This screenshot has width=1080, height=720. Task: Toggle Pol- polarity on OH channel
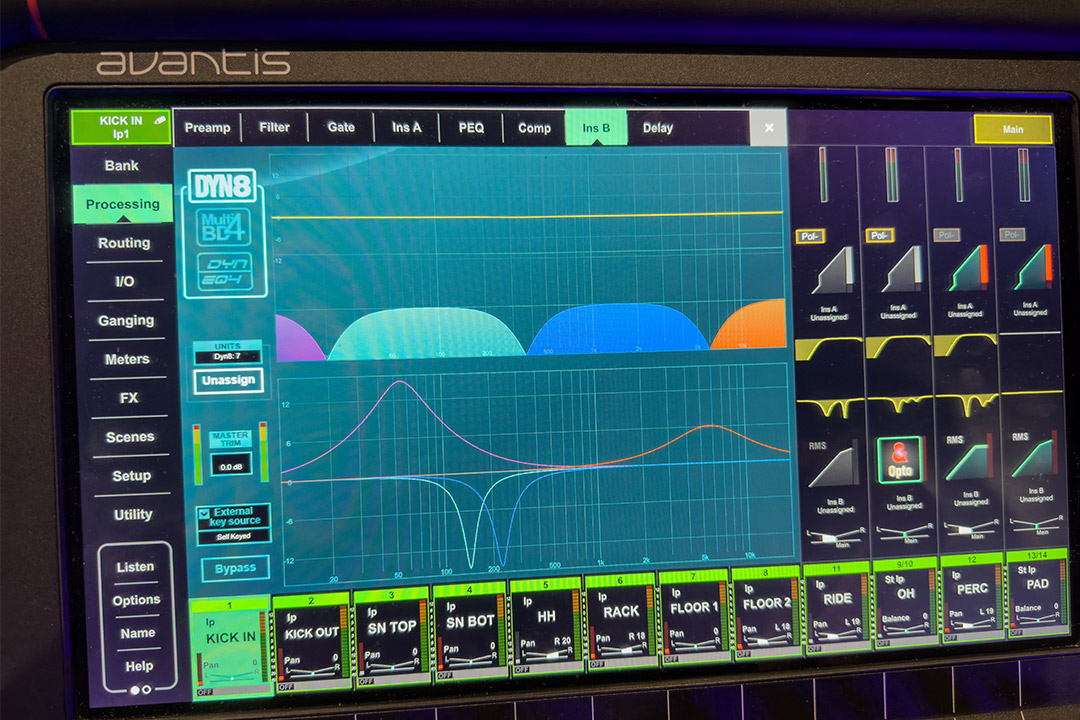(x=880, y=236)
